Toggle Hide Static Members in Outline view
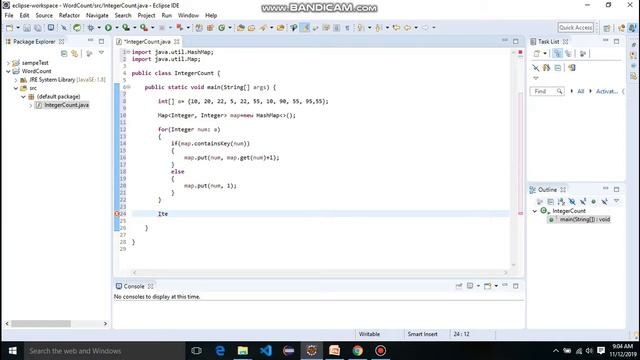The height and width of the screenshot is (360, 640). [x=583, y=202]
